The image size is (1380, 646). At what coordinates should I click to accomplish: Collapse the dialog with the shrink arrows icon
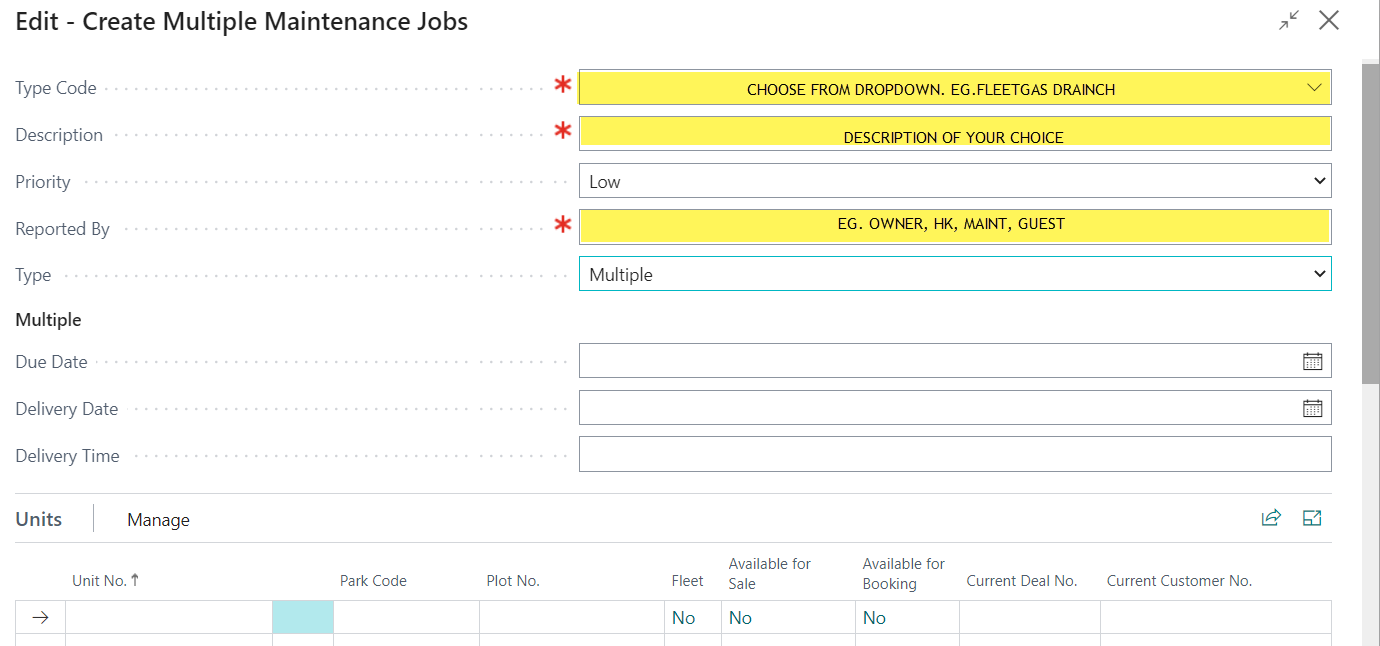(1289, 21)
